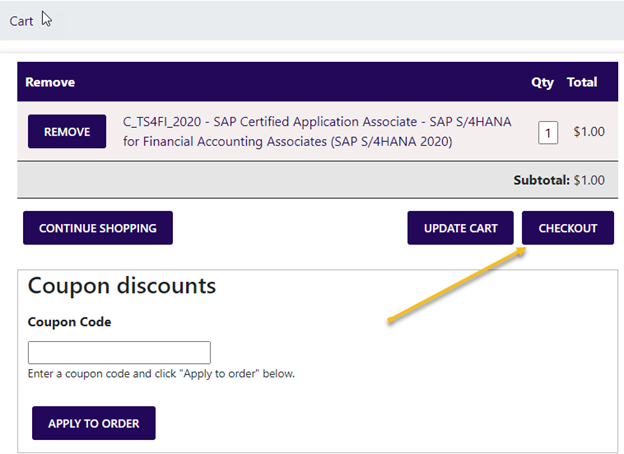Click the REMOVE button for the cart item
Viewport: 624px width, 454px height.
point(67,132)
